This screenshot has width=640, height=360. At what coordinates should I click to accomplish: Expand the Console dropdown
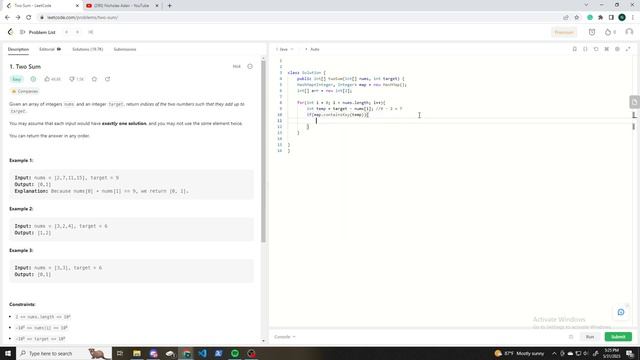point(284,337)
